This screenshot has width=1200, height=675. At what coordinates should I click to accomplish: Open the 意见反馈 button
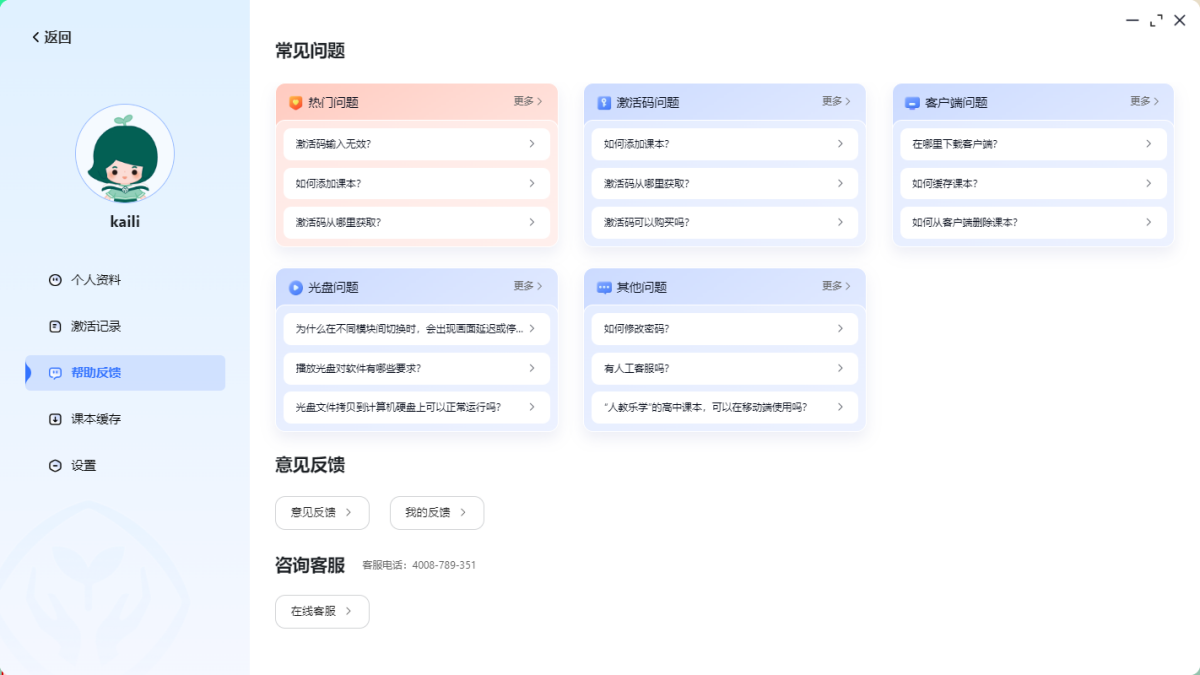coord(322,512)
